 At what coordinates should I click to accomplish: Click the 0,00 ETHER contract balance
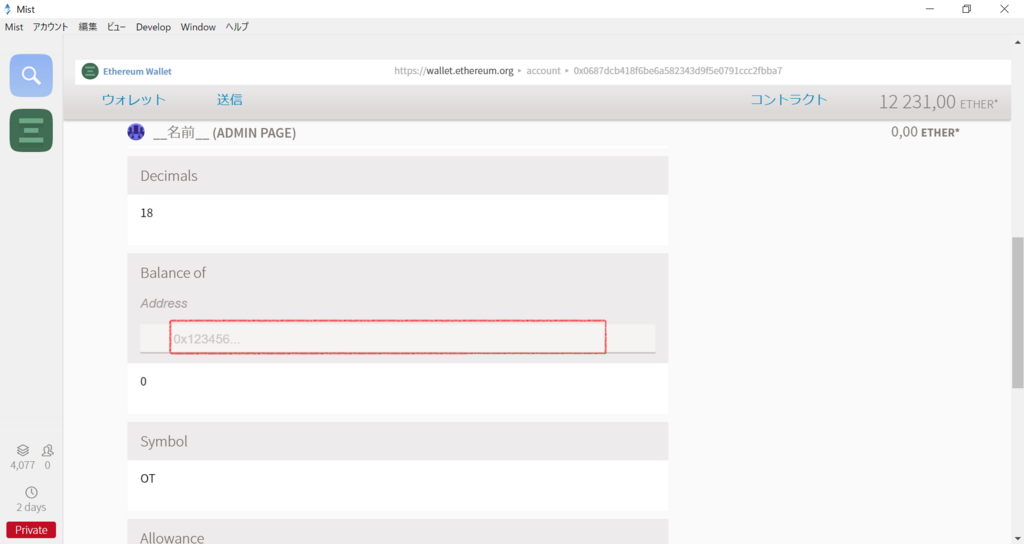pos(925,132)
